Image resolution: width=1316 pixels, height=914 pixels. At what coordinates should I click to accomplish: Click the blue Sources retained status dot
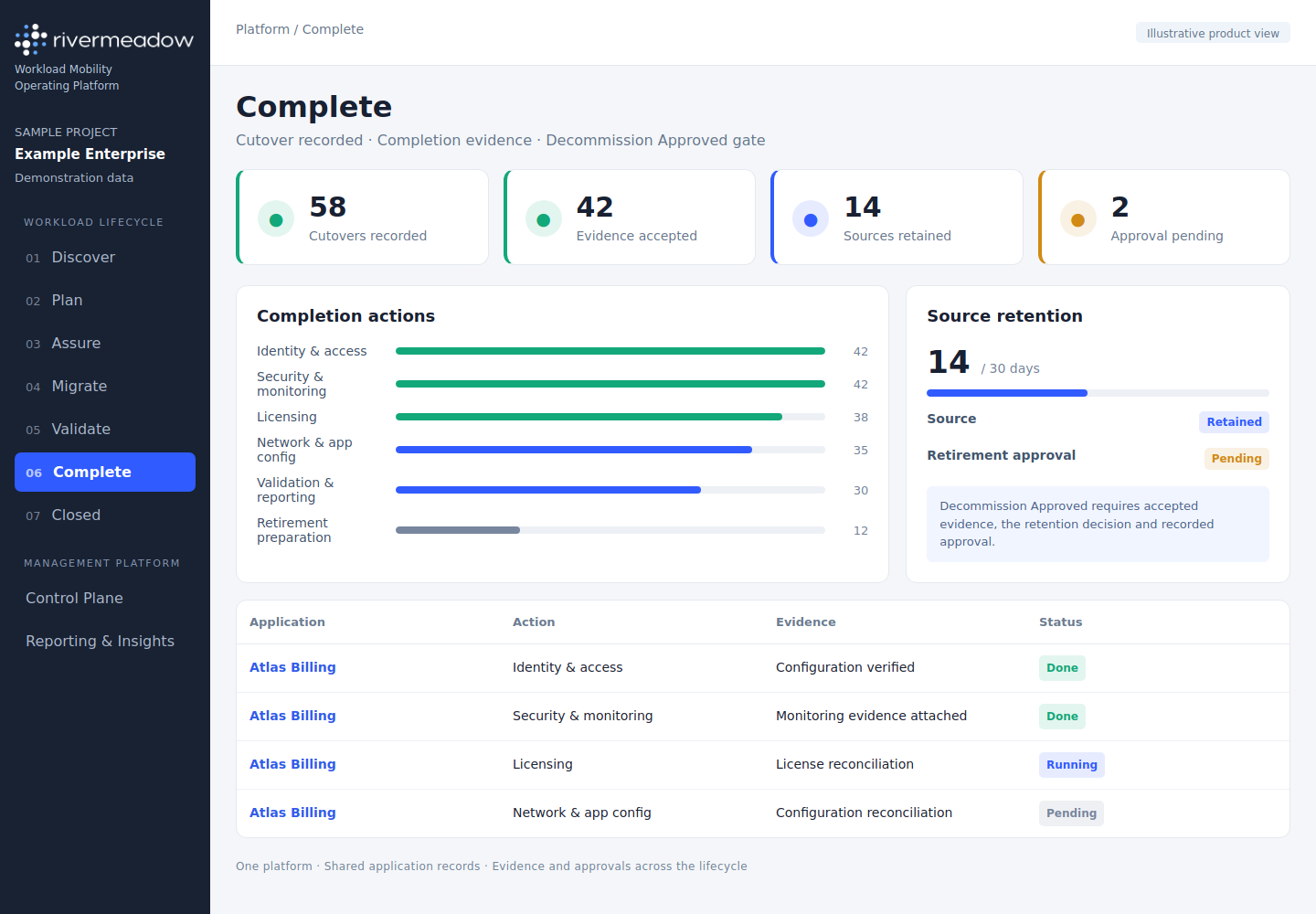[811, 219]
